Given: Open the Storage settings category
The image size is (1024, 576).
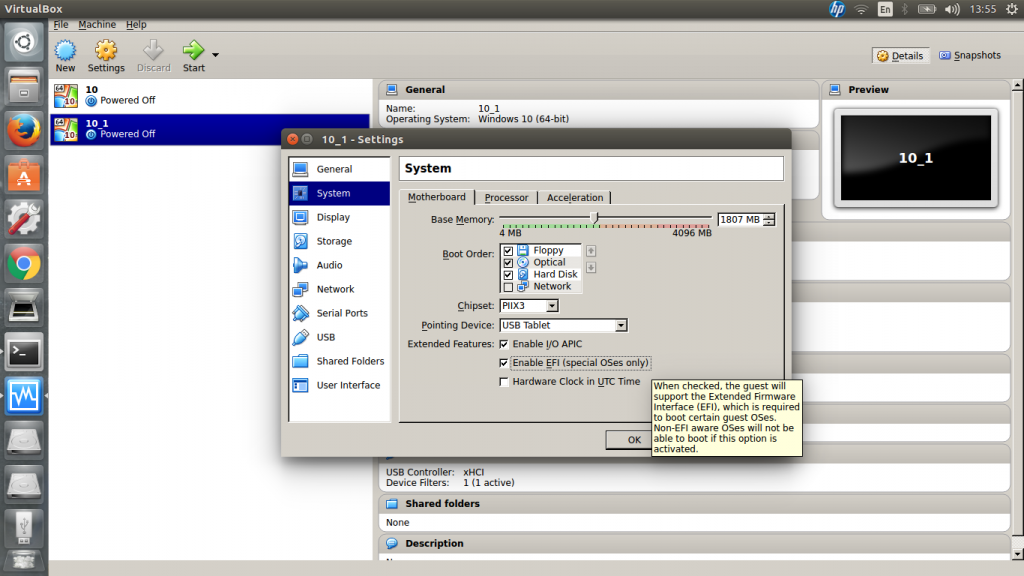Looking at the screenshot, I should click(334, 241).
